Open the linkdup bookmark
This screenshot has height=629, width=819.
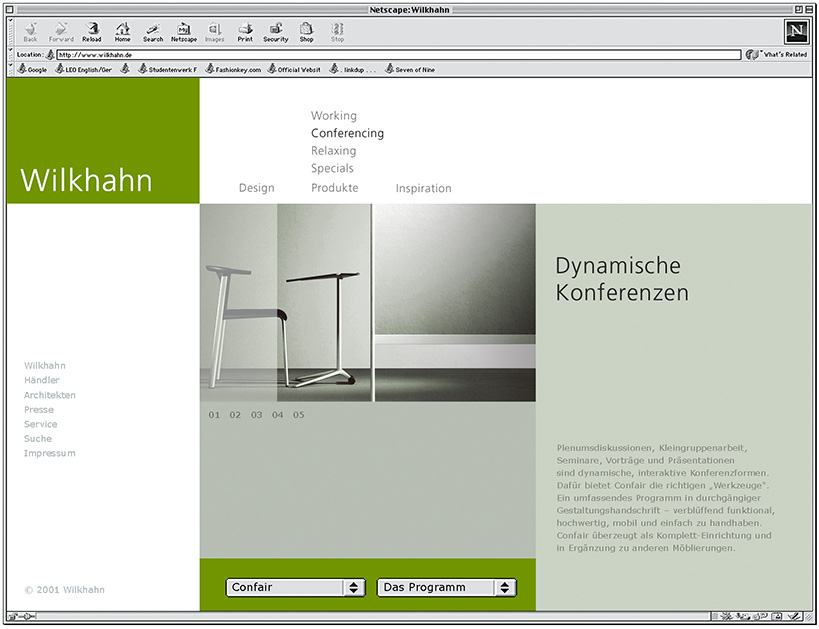tap(353, 69)
